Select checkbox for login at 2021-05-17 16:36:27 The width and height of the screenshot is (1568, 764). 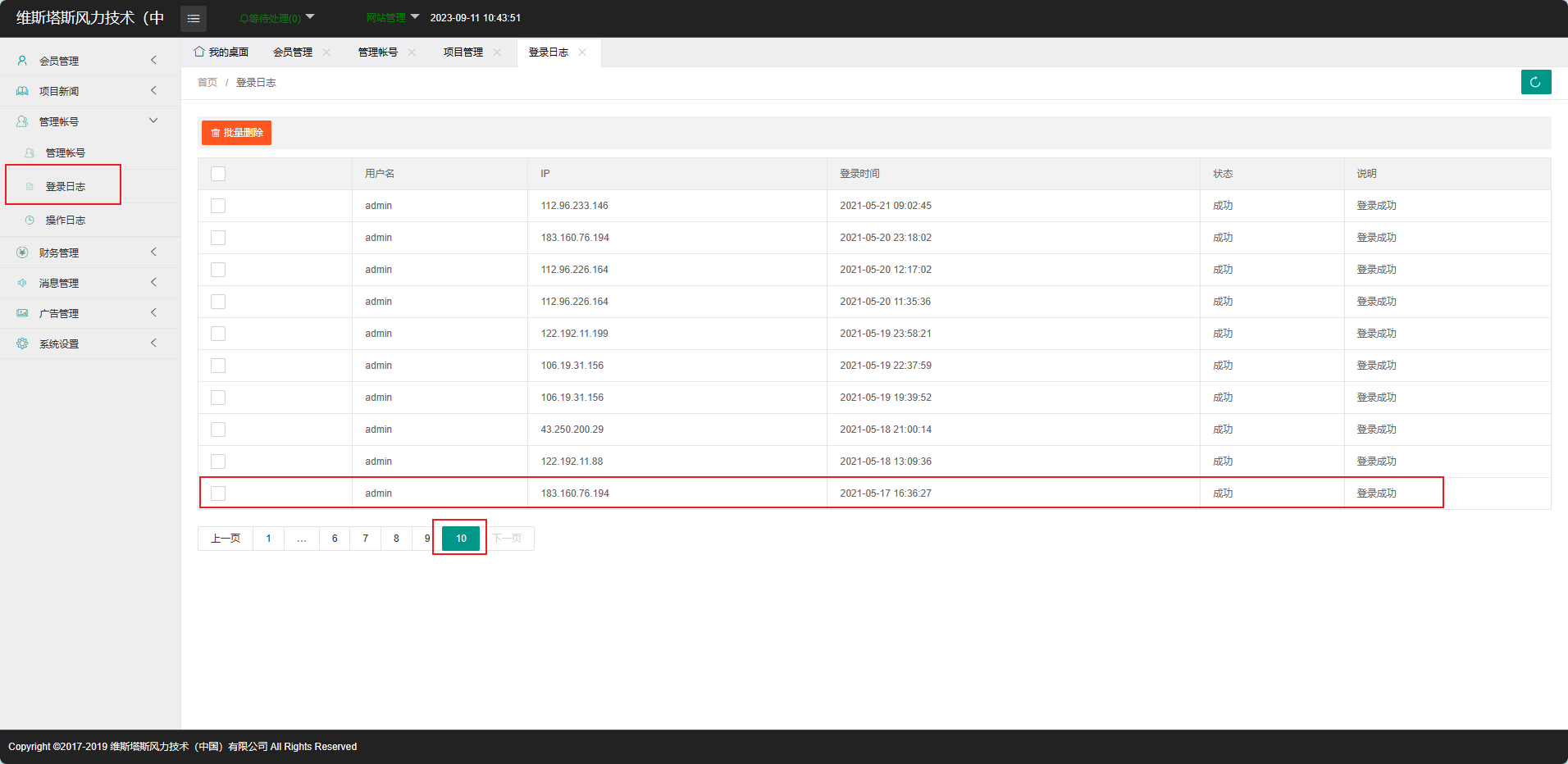click(218, 493)
